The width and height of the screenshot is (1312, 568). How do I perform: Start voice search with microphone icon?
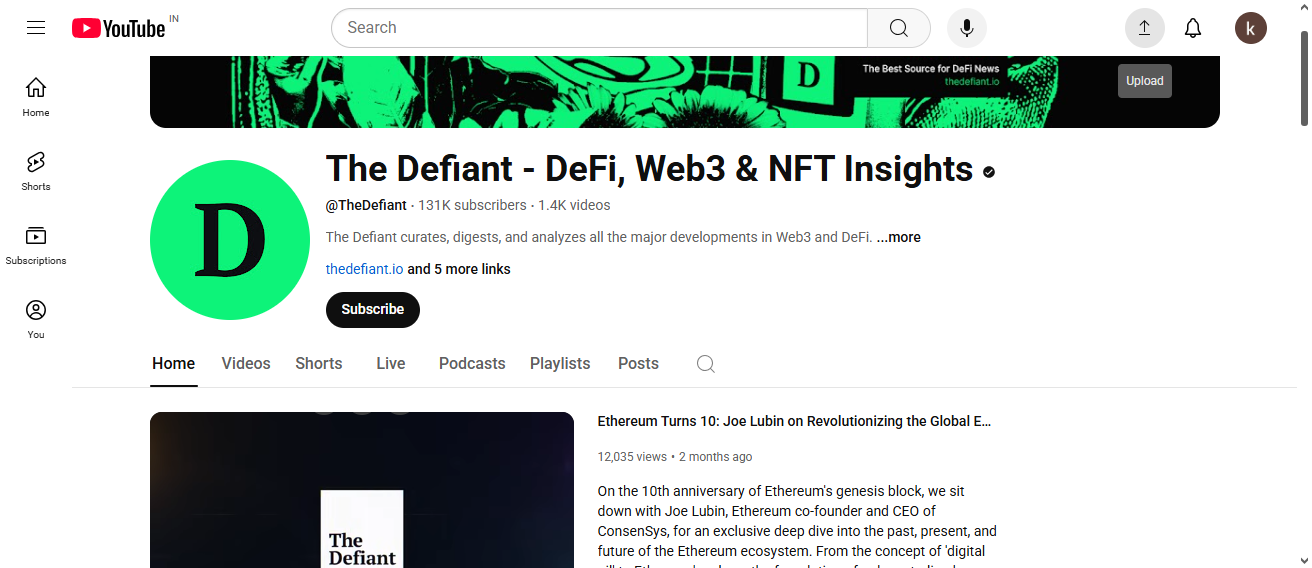(x=967, y=28)
